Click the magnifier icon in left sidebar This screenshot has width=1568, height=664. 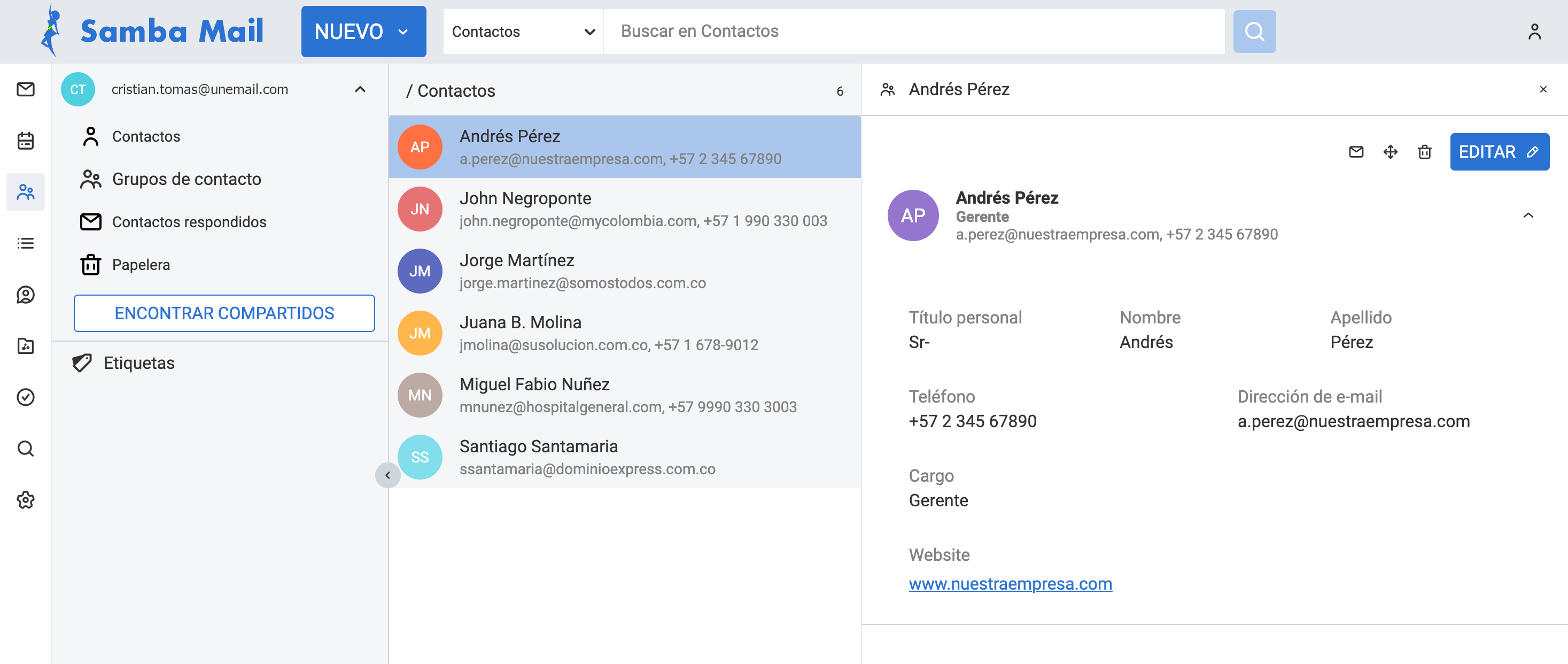(25, 449)
